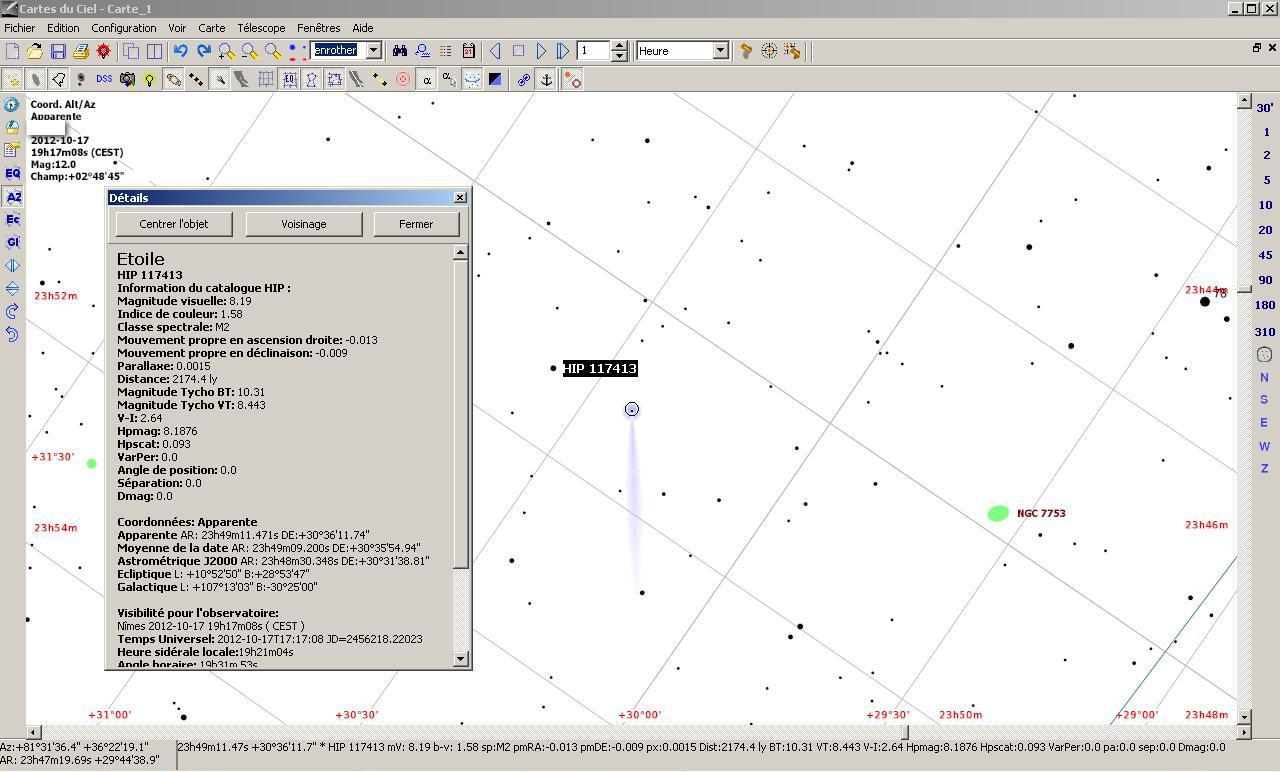This screenshot has width=1280, height=772.
Task: Click the binoculars search icon
Action: [x=399, y=51]
